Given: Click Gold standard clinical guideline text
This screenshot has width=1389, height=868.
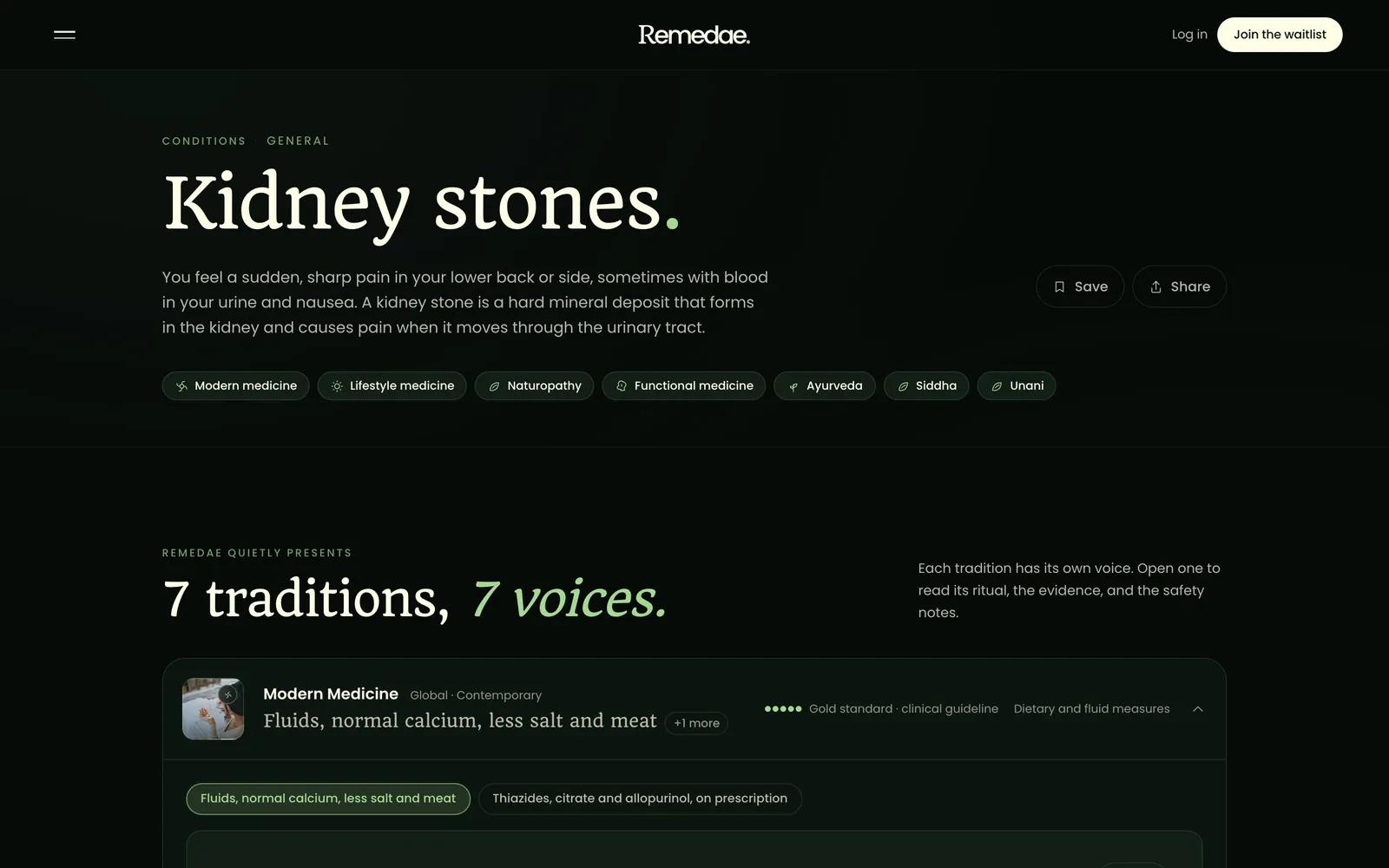Looking at the screenshot, I should pos(904,709).
